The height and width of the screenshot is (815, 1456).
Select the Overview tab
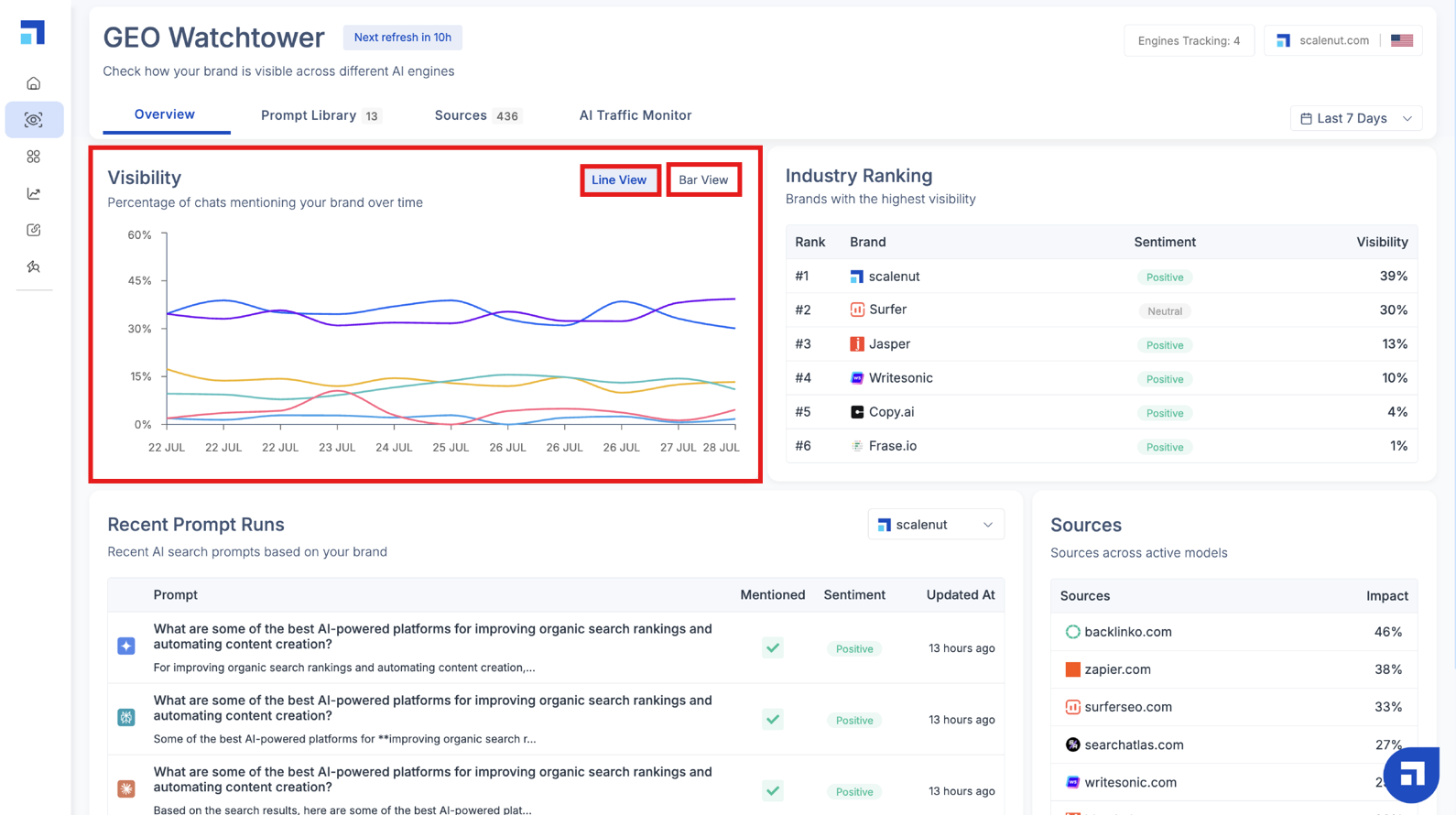[x=165, y=114]
